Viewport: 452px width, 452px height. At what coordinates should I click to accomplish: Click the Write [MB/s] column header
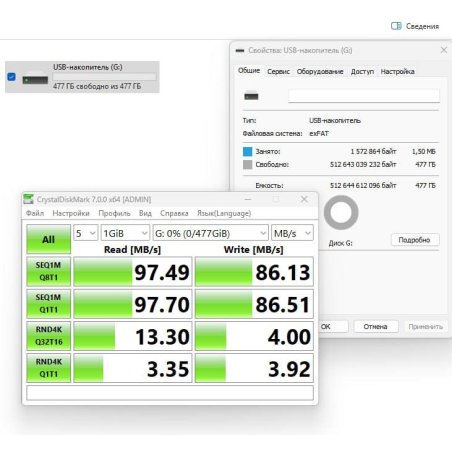pos(254,249)
